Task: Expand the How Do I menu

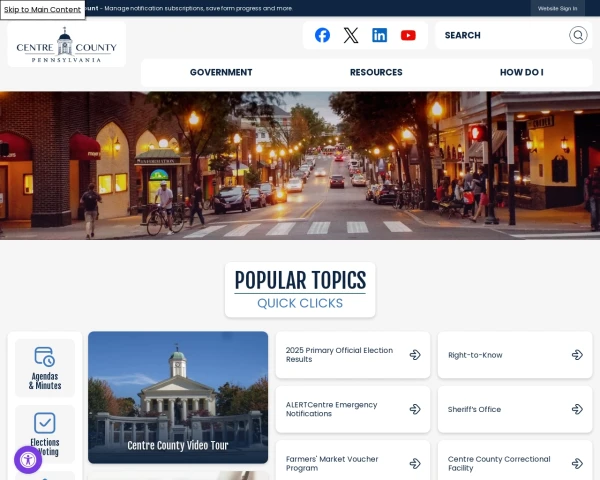Action: coord(522,72)
